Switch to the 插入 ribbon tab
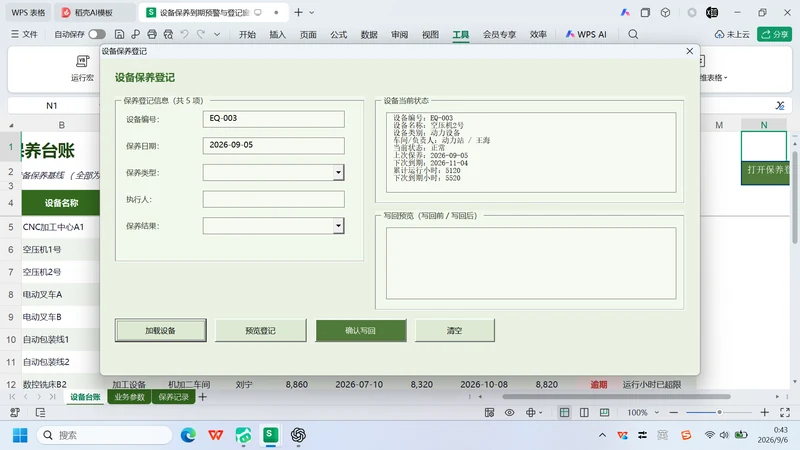800x450 pixels. [278, 34]
